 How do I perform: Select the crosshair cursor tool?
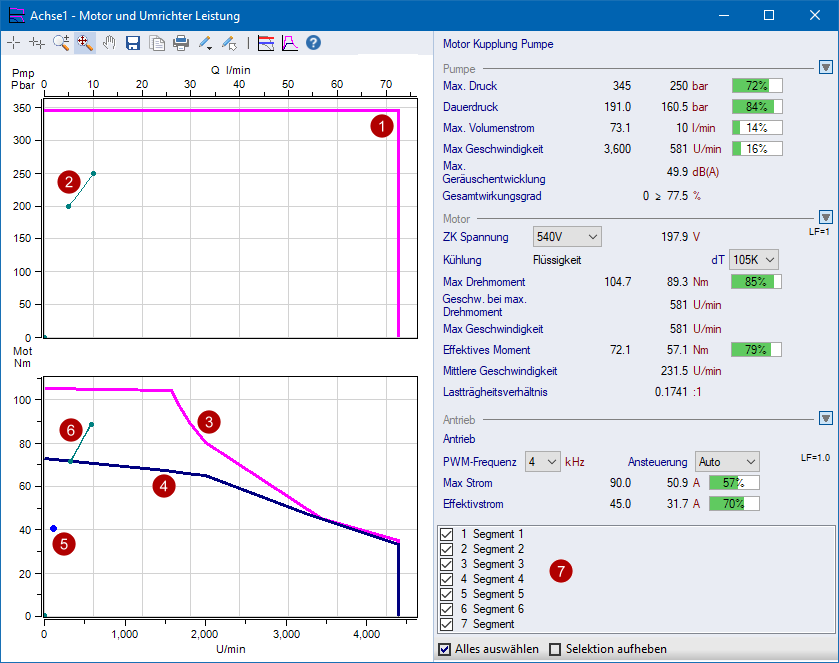point(13,43)
